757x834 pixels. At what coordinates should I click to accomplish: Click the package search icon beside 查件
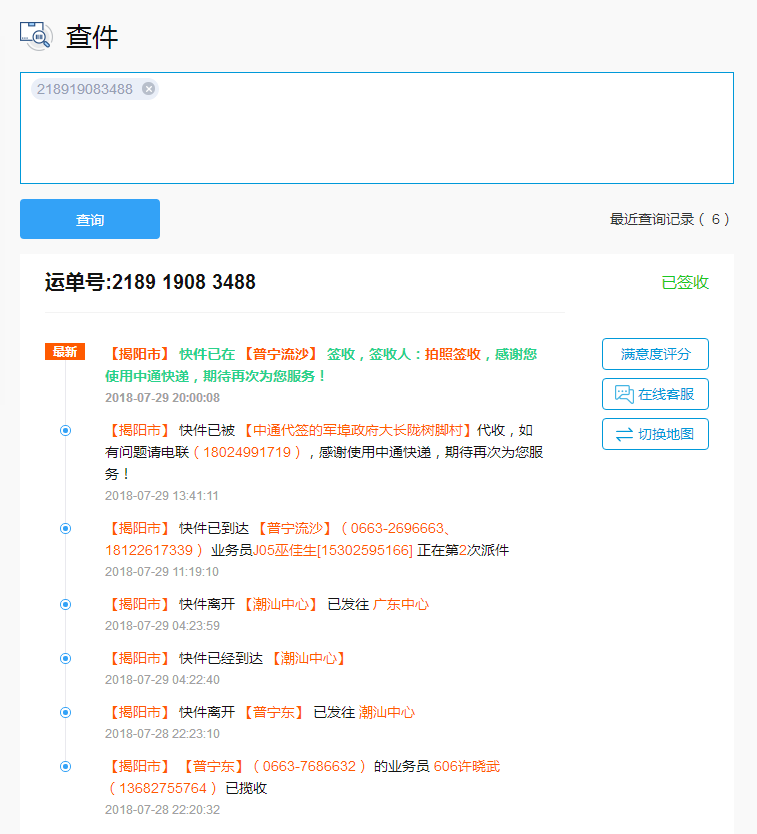pos(36,36)
